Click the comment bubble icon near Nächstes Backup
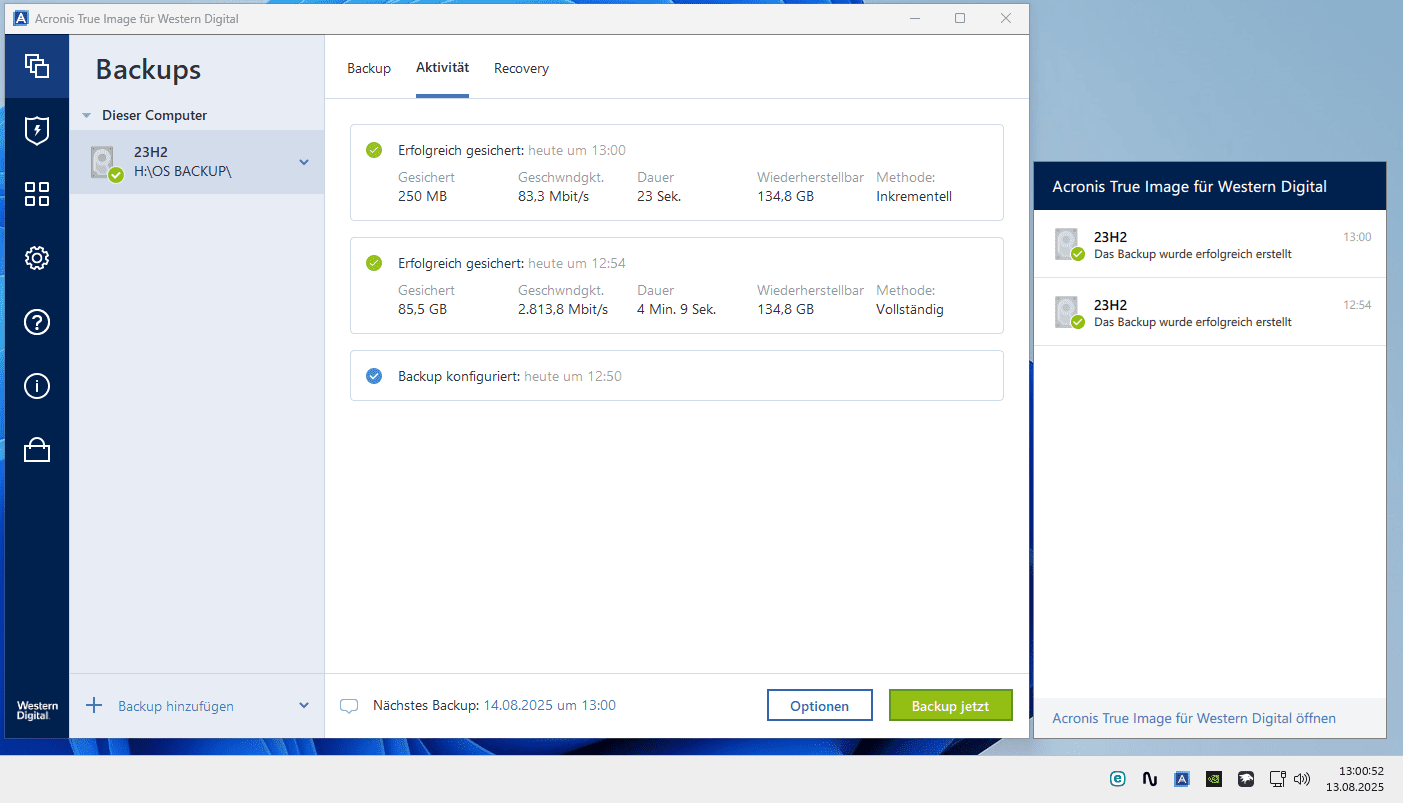 point(349,706)
